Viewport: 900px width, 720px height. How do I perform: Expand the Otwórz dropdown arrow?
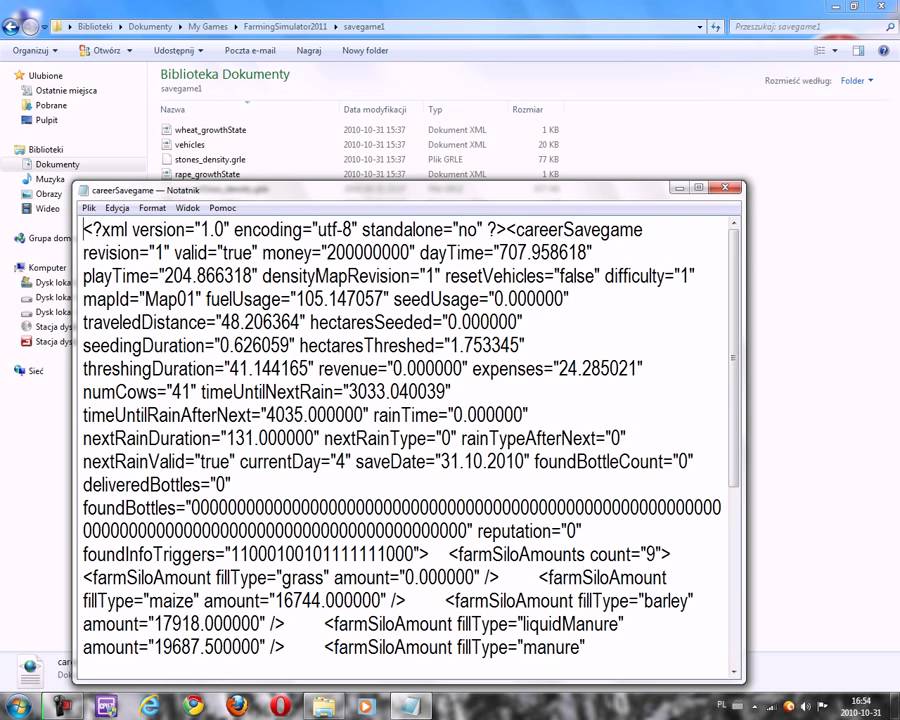coord(130,51)
